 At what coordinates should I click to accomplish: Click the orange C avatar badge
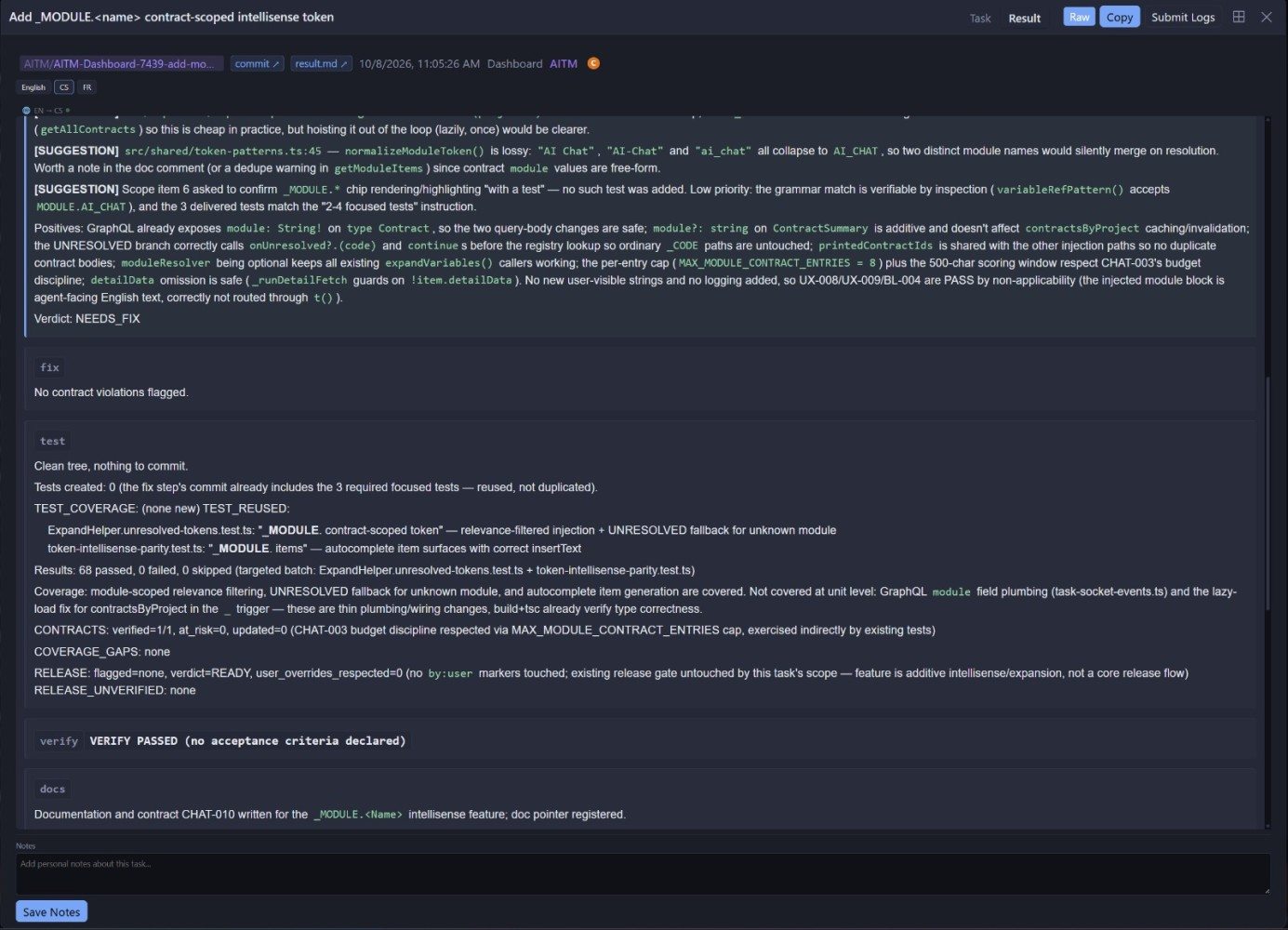click(593, 63)
